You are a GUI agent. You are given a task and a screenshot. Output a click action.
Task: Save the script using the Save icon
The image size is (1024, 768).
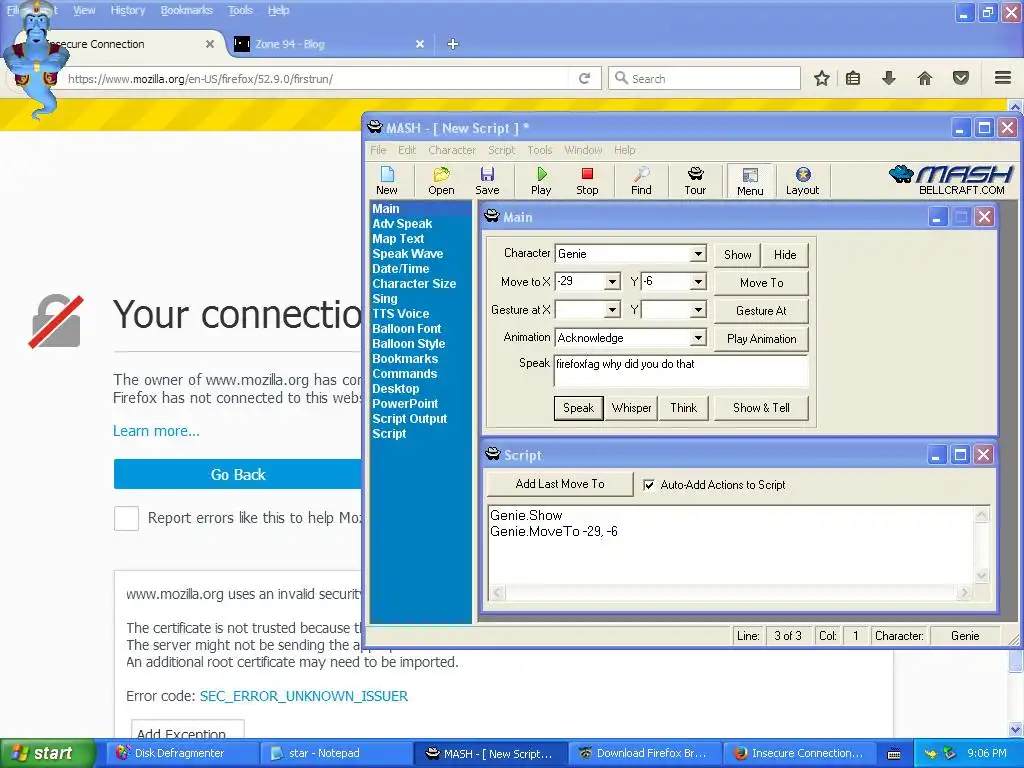coord(487,181)
